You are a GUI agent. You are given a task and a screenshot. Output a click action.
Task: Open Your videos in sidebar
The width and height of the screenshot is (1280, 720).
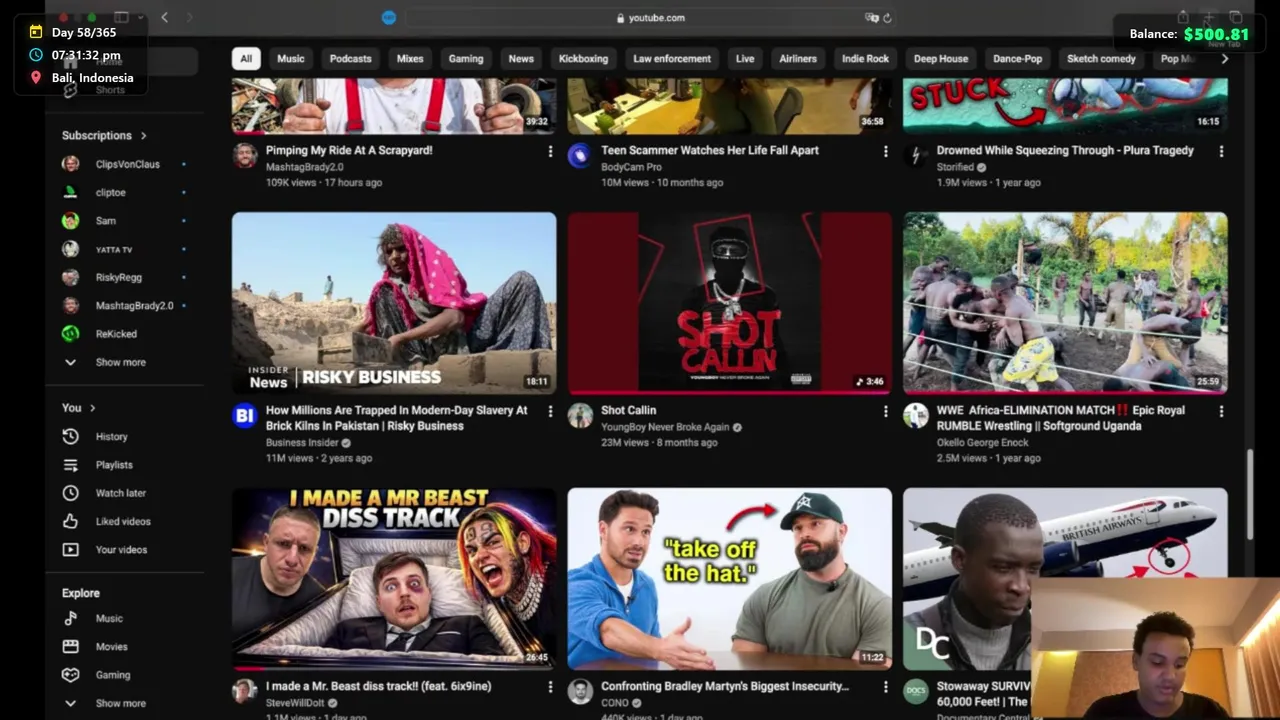[121, 549]
